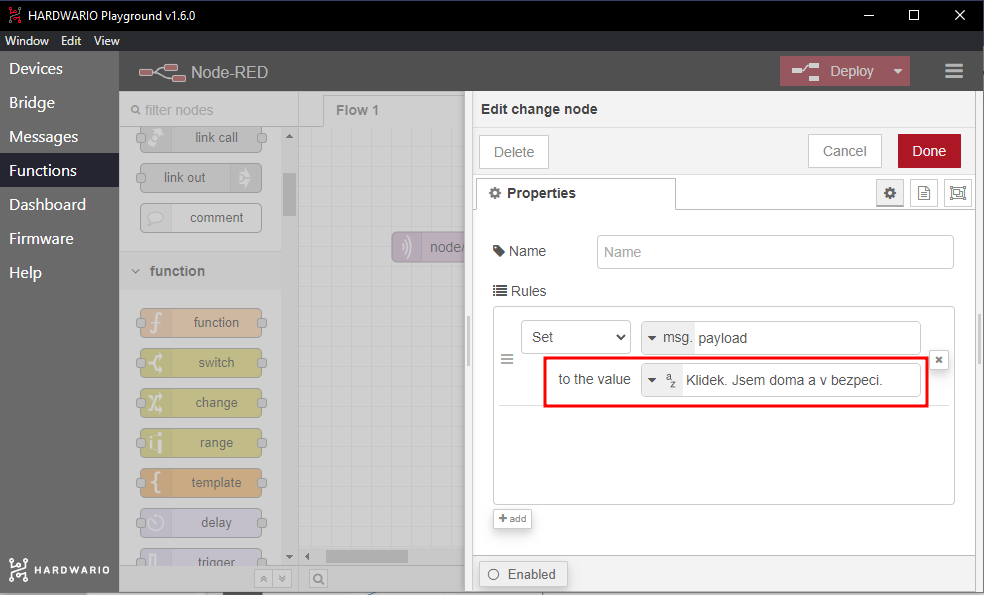
Task: Select the trigger node in palette
Action: (201, 558)
